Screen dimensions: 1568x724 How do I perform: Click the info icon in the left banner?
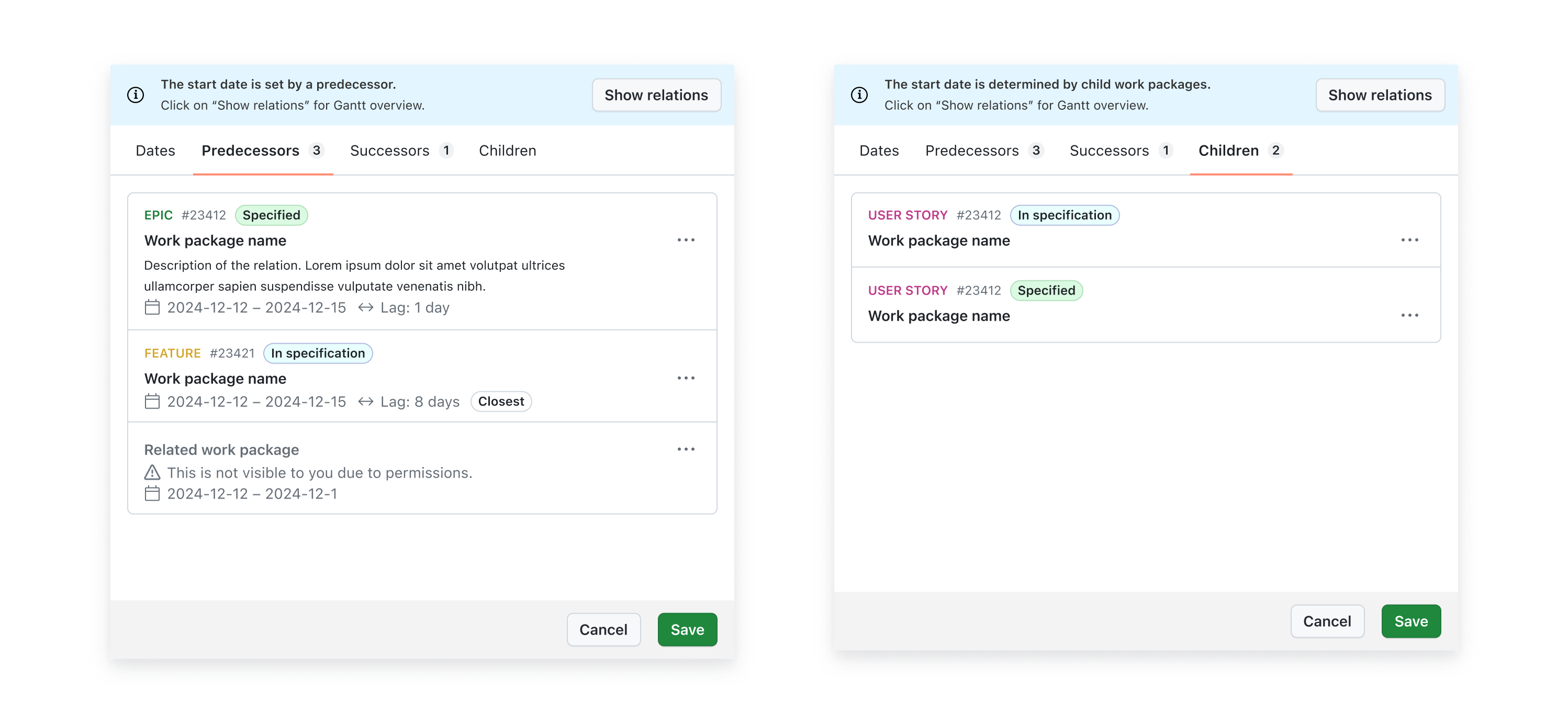135,94
